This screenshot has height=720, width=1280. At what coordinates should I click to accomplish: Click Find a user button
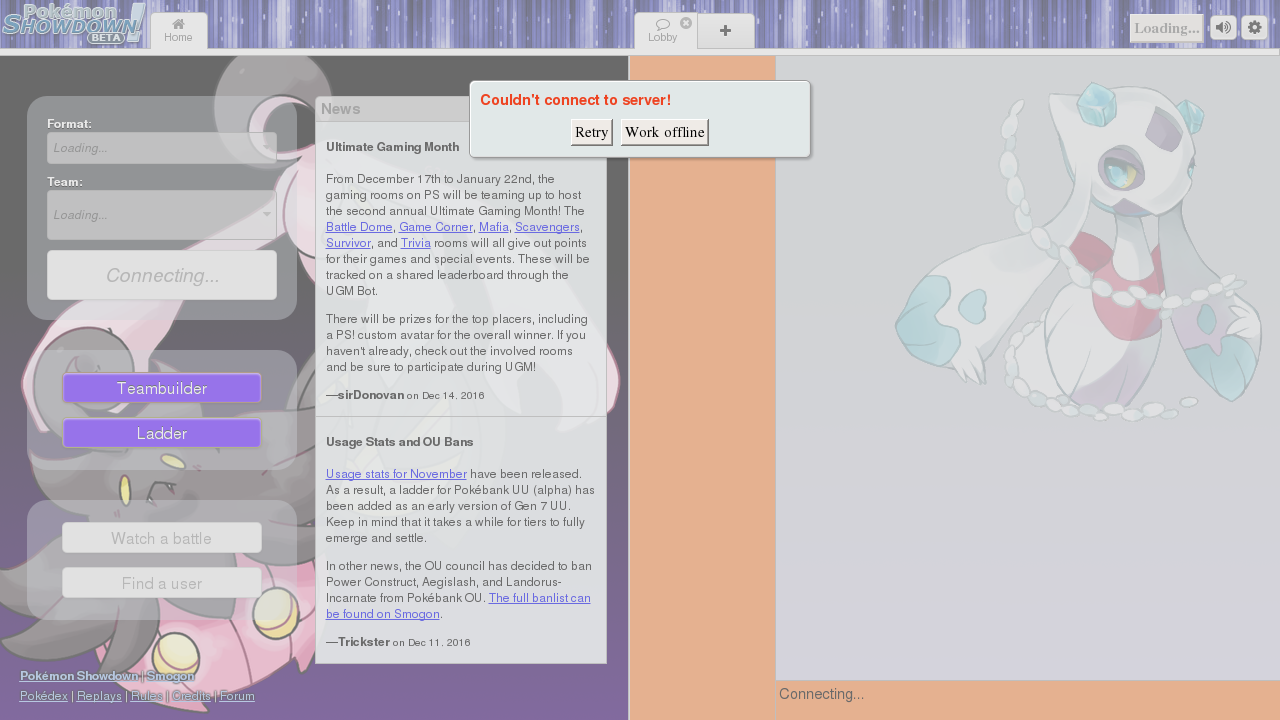tap(162, 583)
